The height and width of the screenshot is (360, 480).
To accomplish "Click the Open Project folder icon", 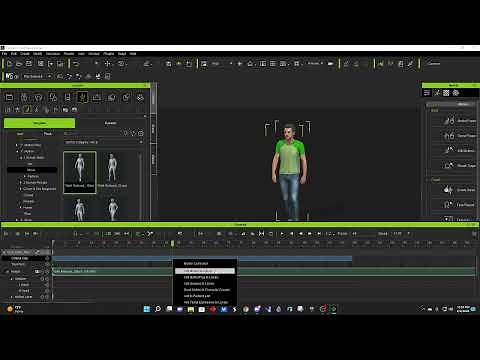I will pyautogui.click(x=19, y=63).
